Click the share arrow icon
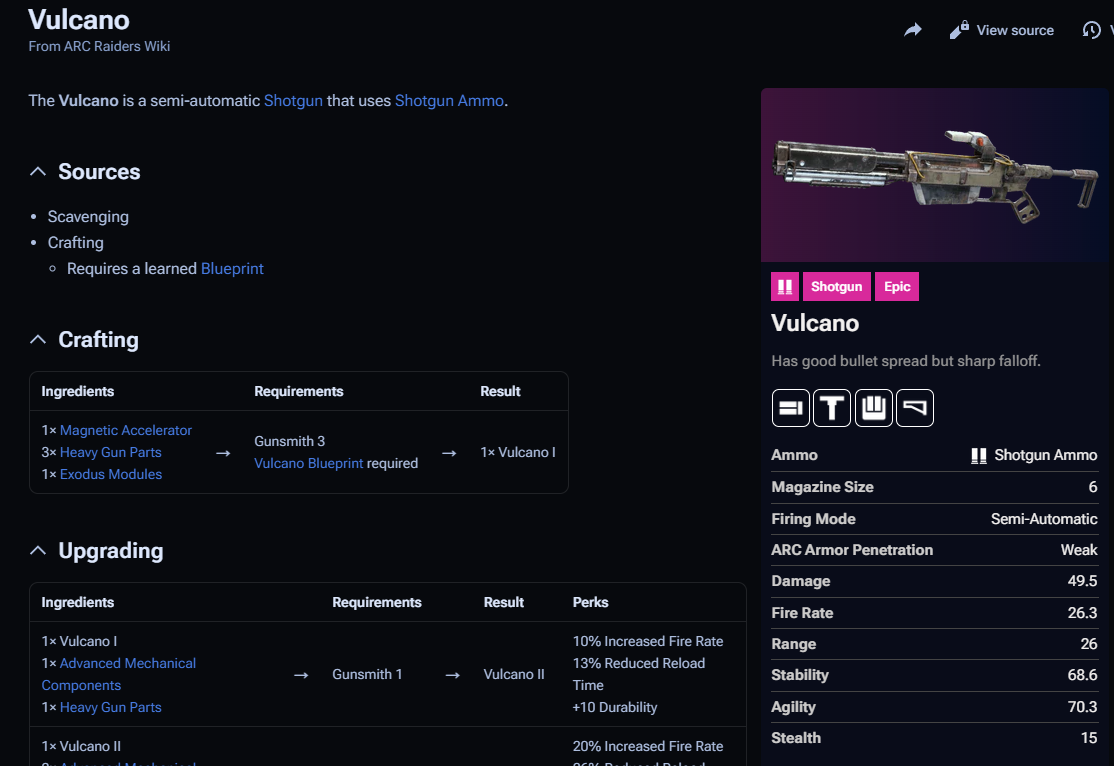Screen dimensions: 1114x766 click(x=912, y=30)
